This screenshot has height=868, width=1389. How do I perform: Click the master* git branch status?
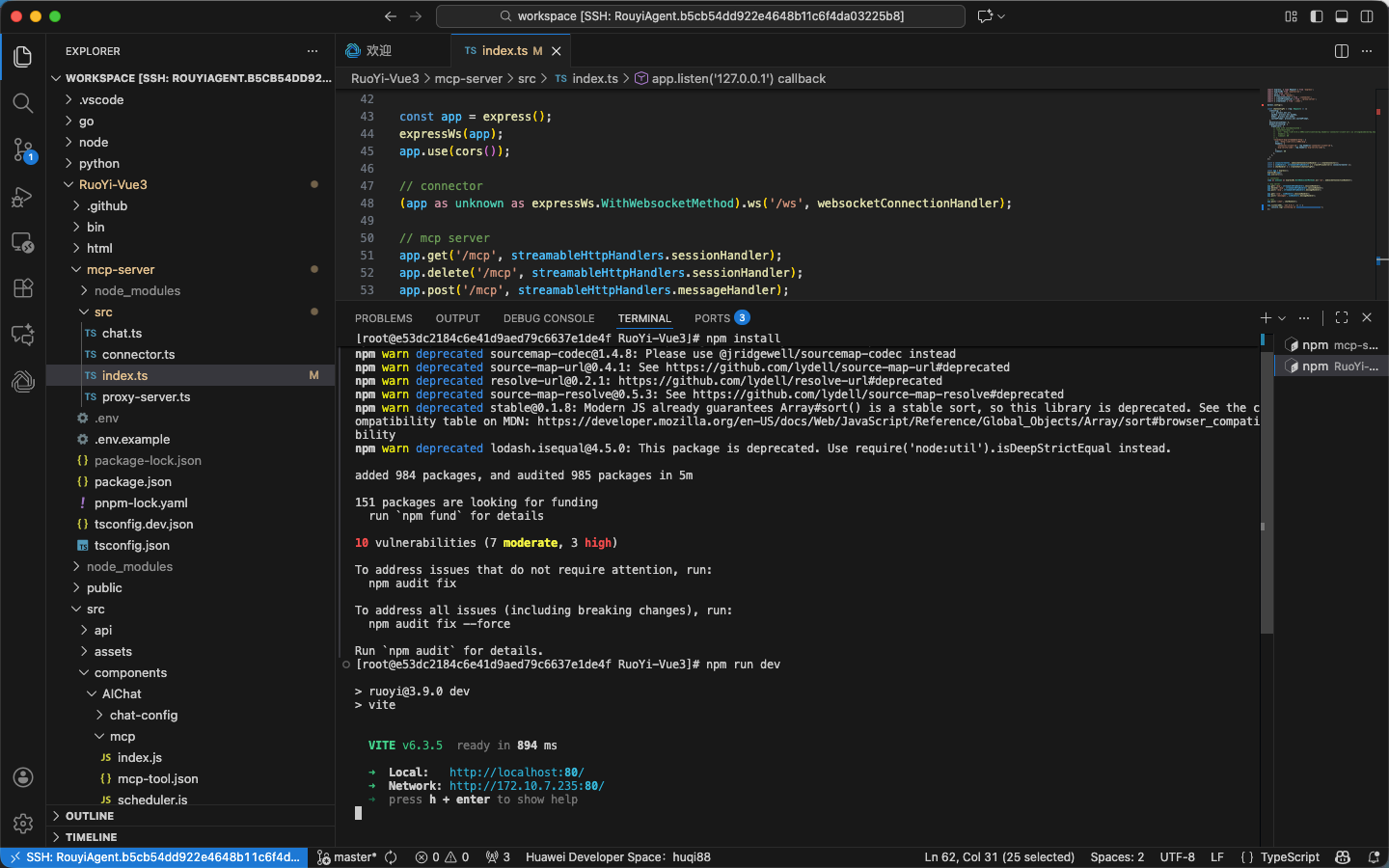click(347, 857)
